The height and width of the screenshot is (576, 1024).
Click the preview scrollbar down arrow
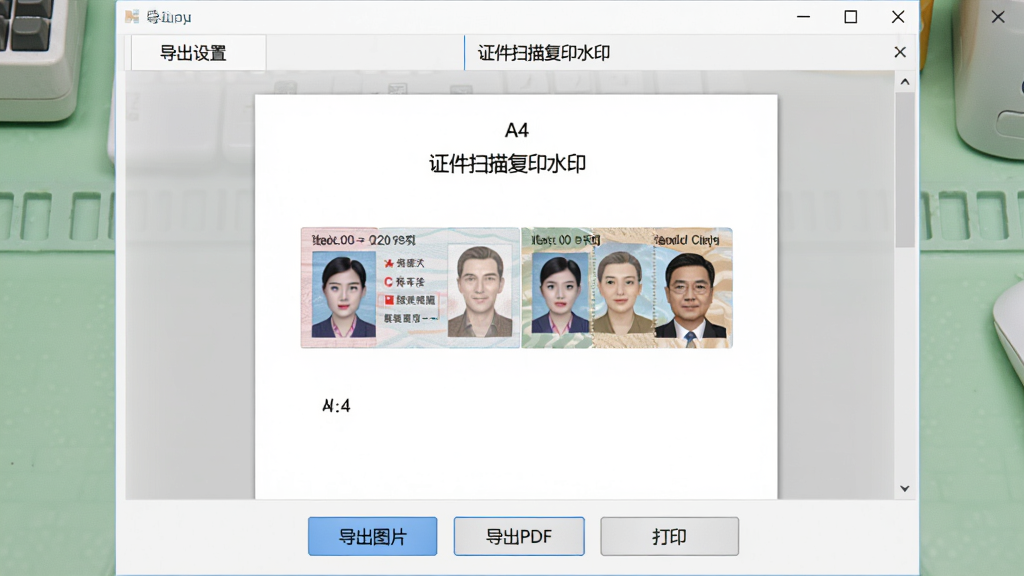click(x=904, y=488)
